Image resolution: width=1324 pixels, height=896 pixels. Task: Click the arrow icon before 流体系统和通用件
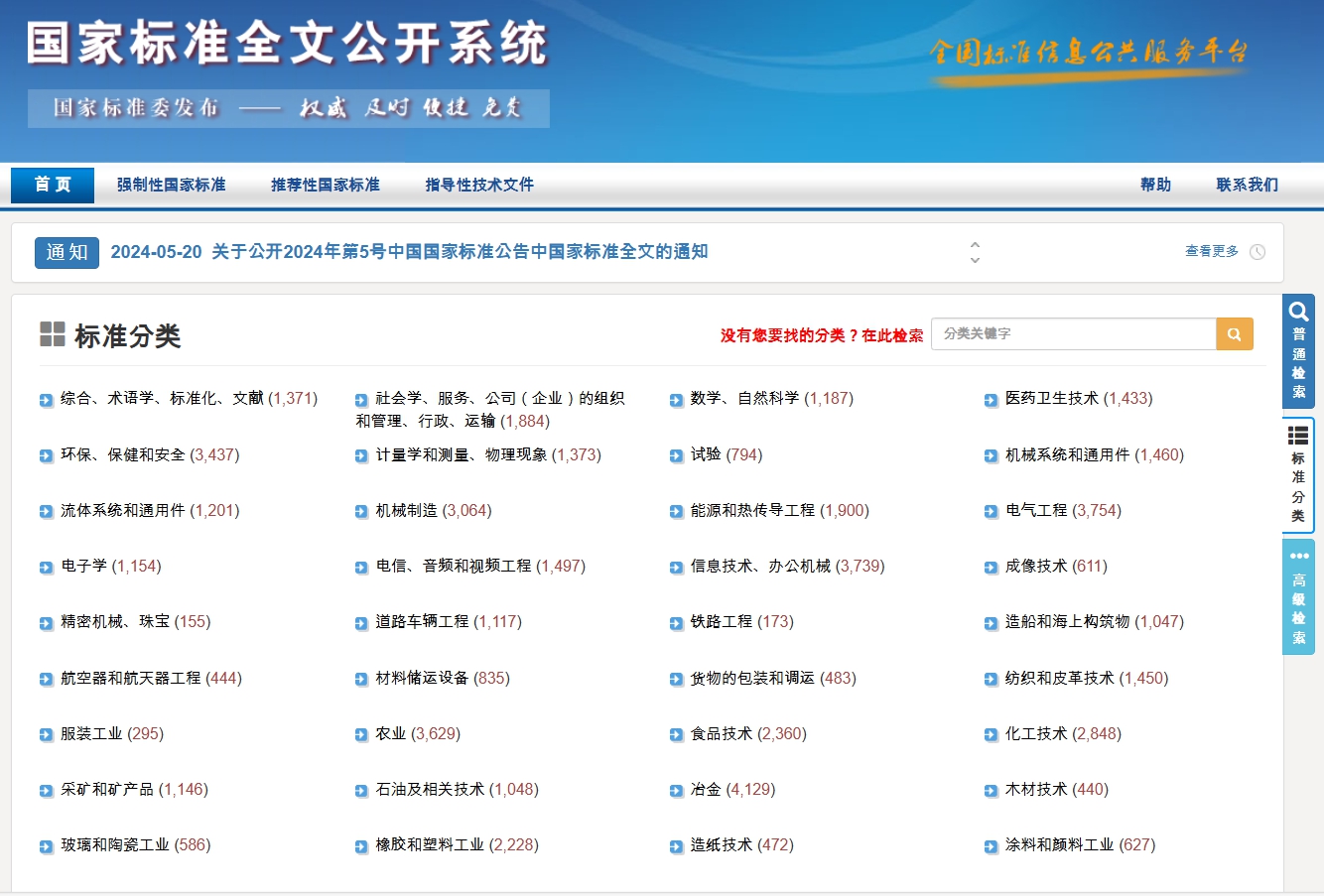tap(47, 512)
